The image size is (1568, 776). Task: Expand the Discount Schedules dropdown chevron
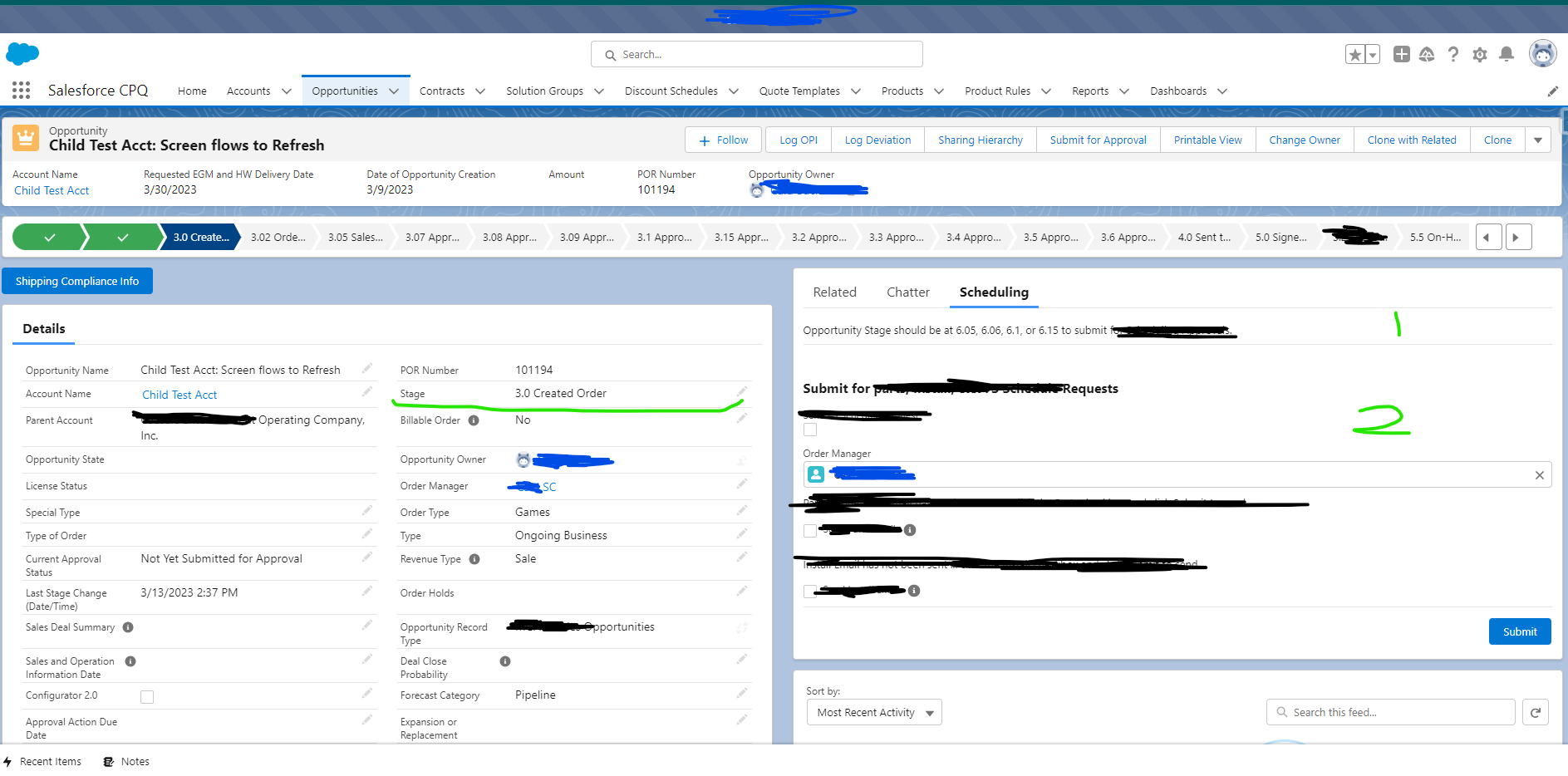[x=734, y=91]
